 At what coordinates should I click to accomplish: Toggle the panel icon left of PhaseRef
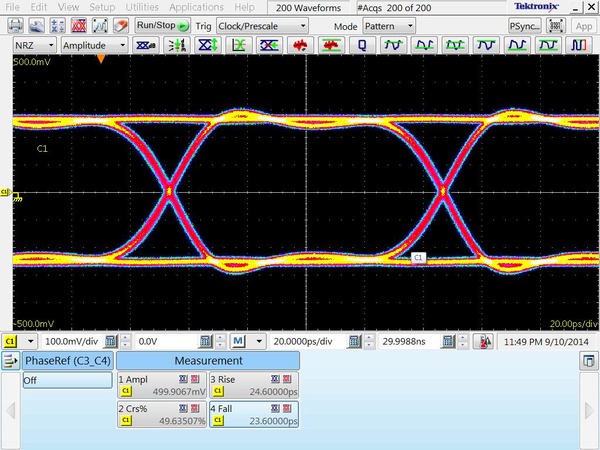tap(12, 360)
